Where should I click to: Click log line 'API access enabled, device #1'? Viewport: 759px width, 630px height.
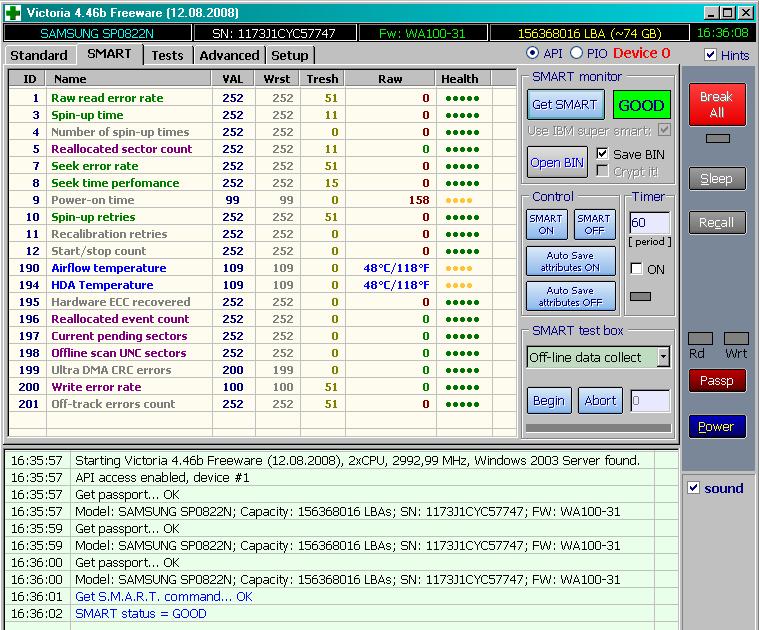pyautogui.click(x=162, y=478)
